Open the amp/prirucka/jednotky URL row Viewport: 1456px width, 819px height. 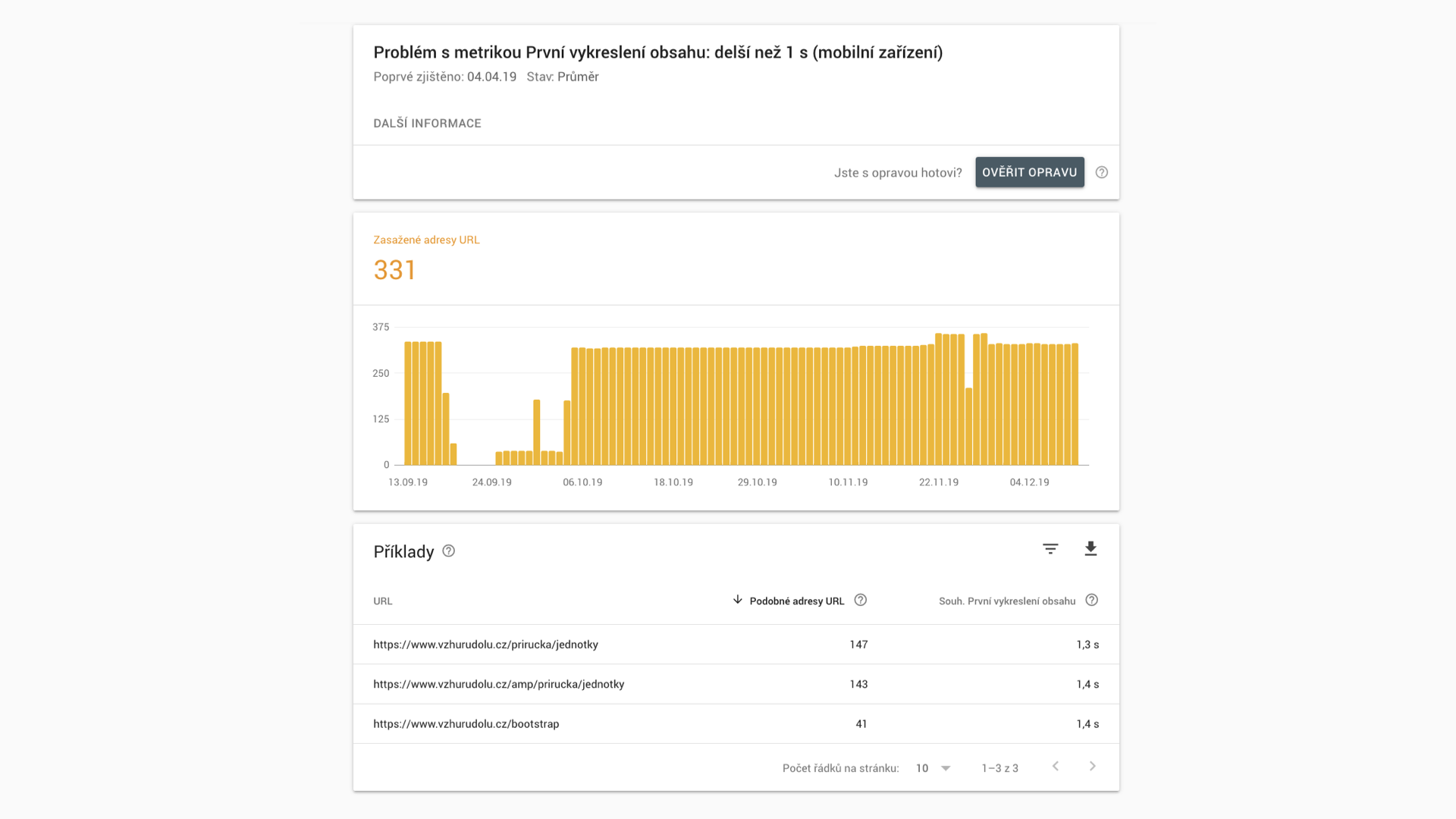click(498, 684)
